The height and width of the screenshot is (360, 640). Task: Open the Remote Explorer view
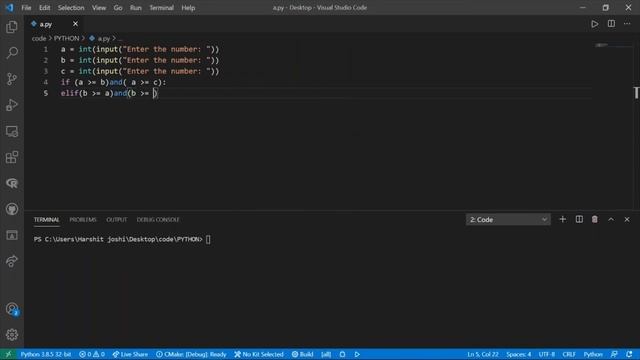pos(12,131)
